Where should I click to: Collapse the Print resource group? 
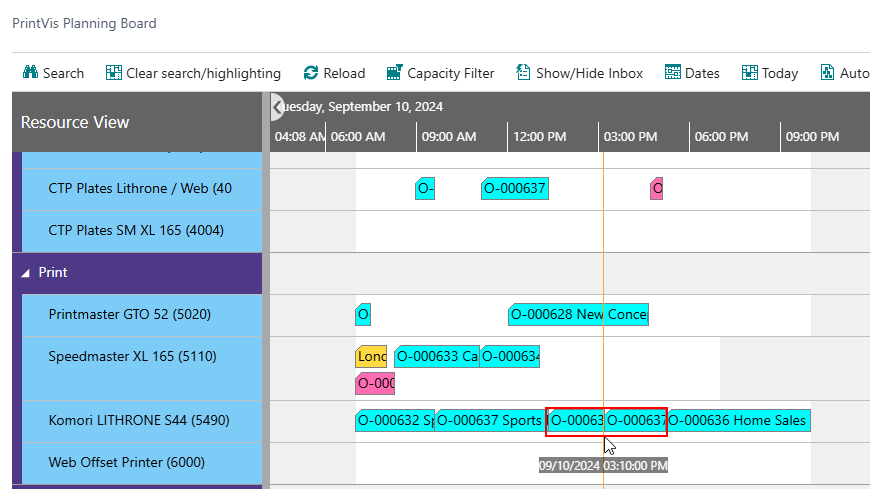27,272
